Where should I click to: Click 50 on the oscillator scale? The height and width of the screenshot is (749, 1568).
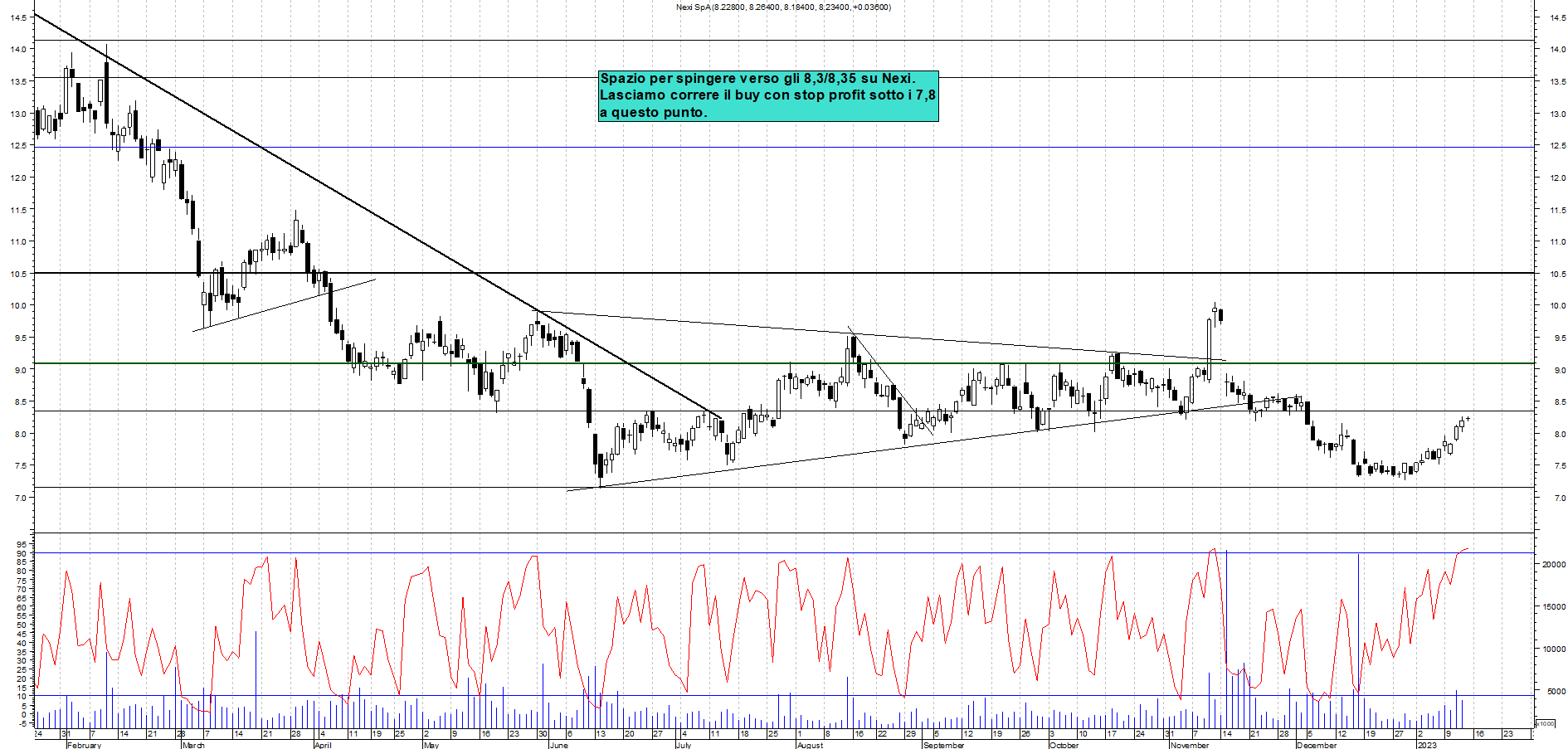pos(22,625)
